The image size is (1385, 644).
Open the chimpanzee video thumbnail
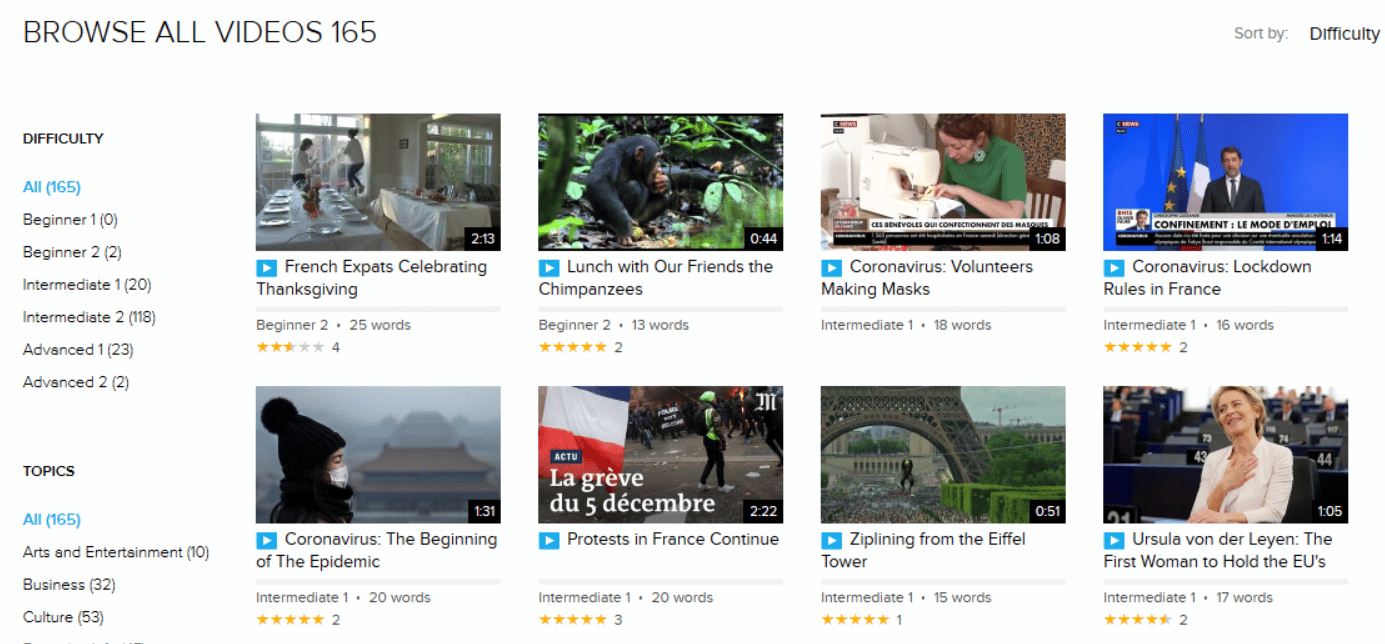(x=660, y=181)
